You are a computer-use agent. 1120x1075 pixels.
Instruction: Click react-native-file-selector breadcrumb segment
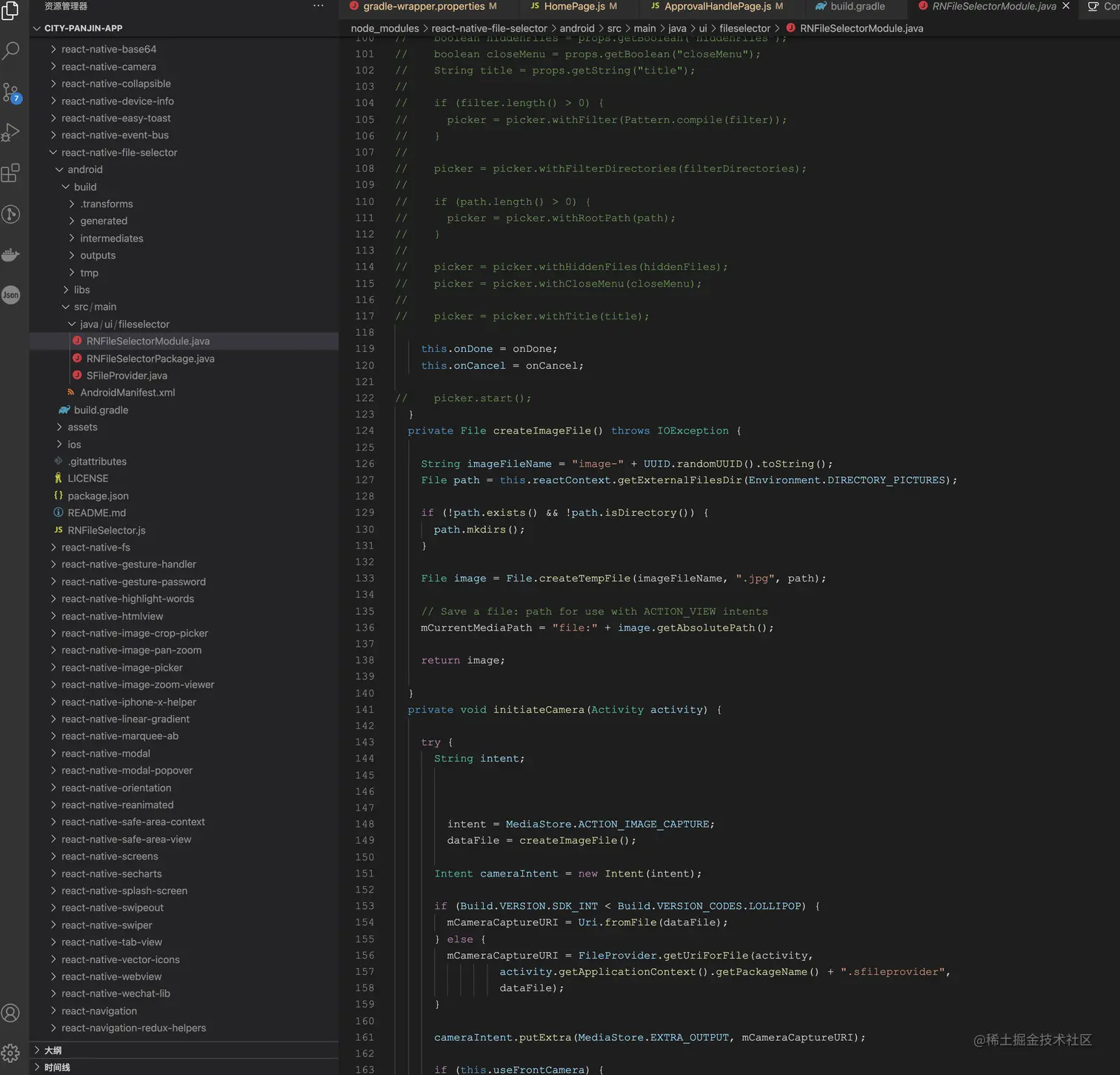coord(490,28)
